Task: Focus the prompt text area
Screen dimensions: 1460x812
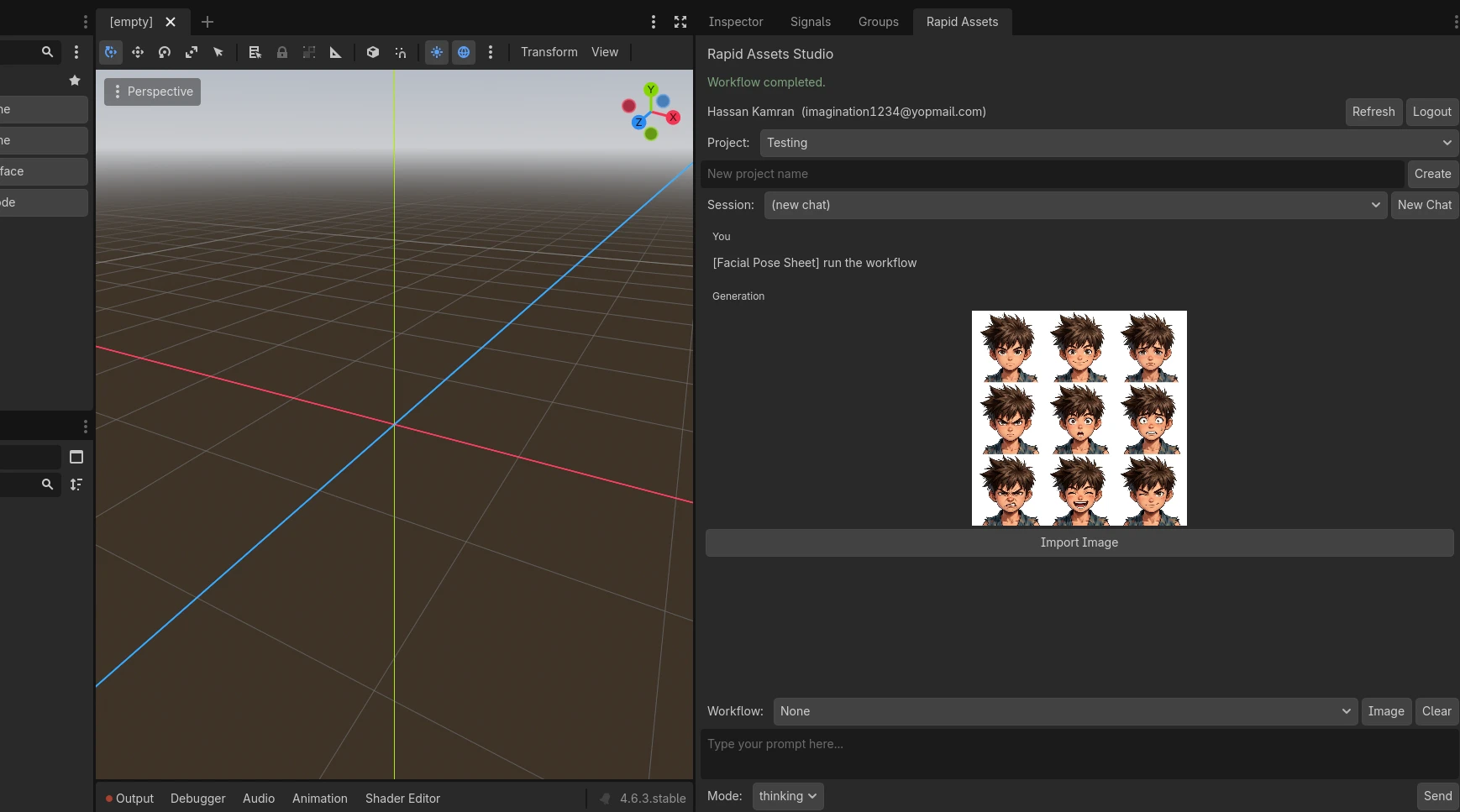Action: [1079, 754]
